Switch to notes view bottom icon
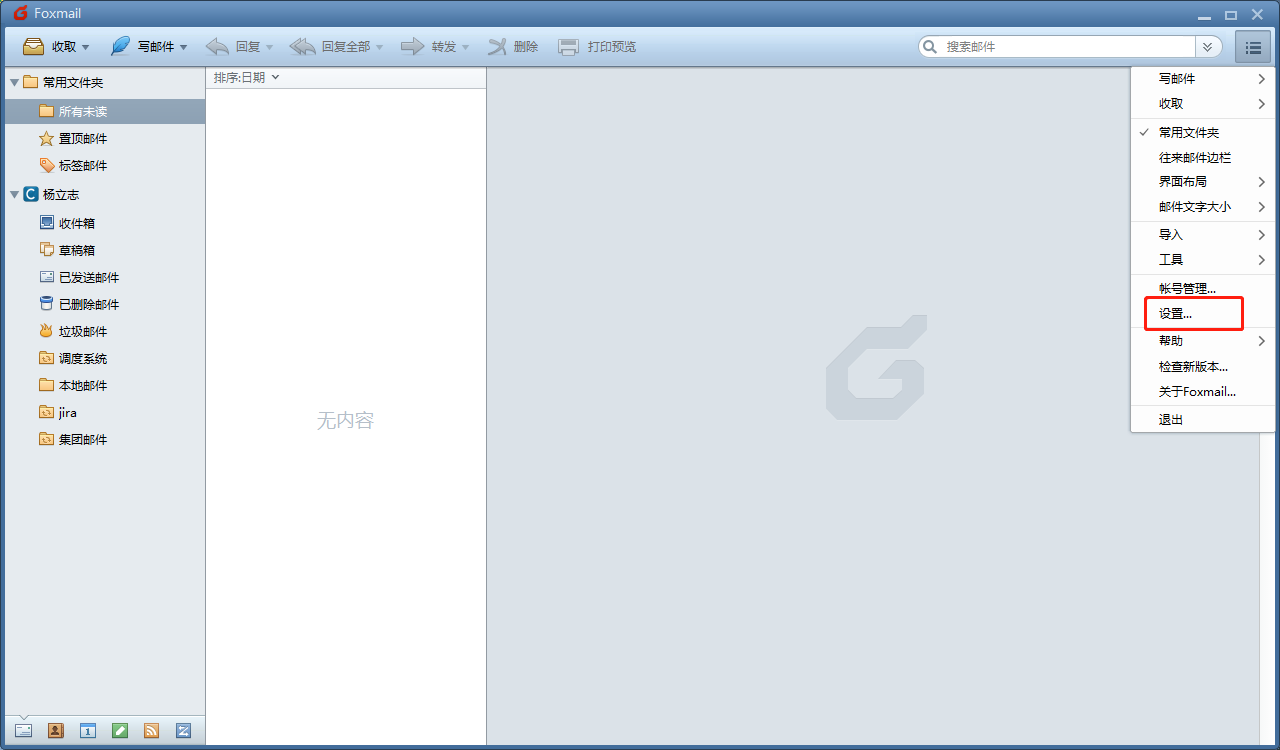Viewport: 1280px width, 750px height. [120, 731]
